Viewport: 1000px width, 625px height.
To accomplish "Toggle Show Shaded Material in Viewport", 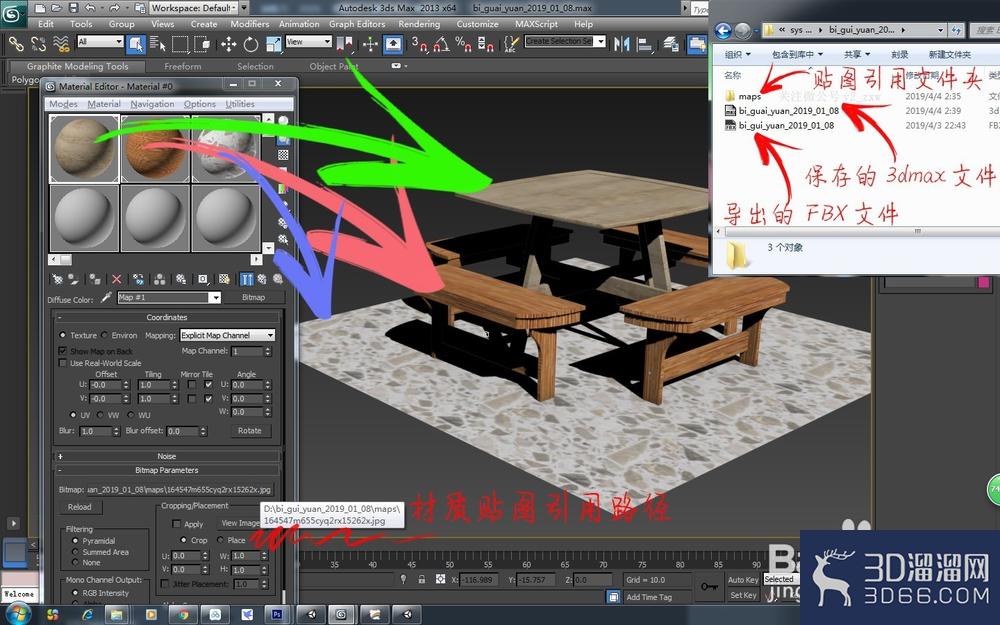I will click(224, 279).
